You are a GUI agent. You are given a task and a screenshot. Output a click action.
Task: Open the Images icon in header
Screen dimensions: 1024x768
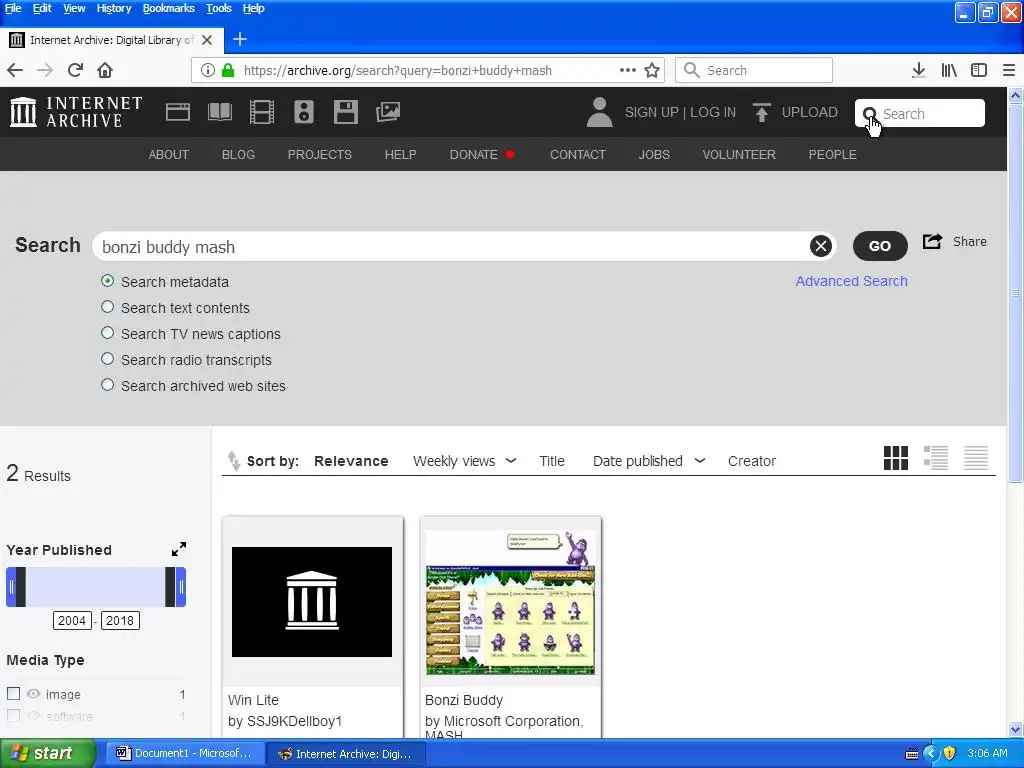pyautogui.click(x=388, y=112)
